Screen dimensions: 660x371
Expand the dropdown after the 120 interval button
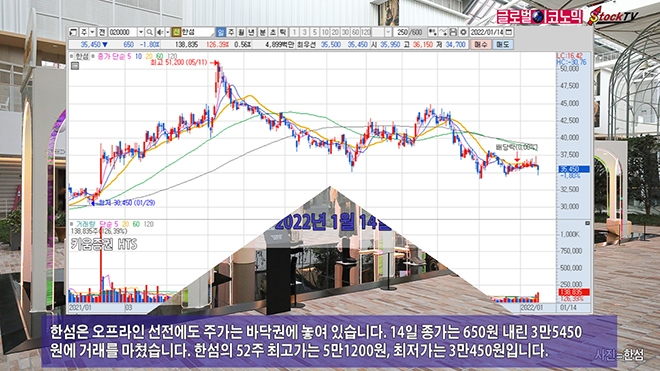point(388,32)
